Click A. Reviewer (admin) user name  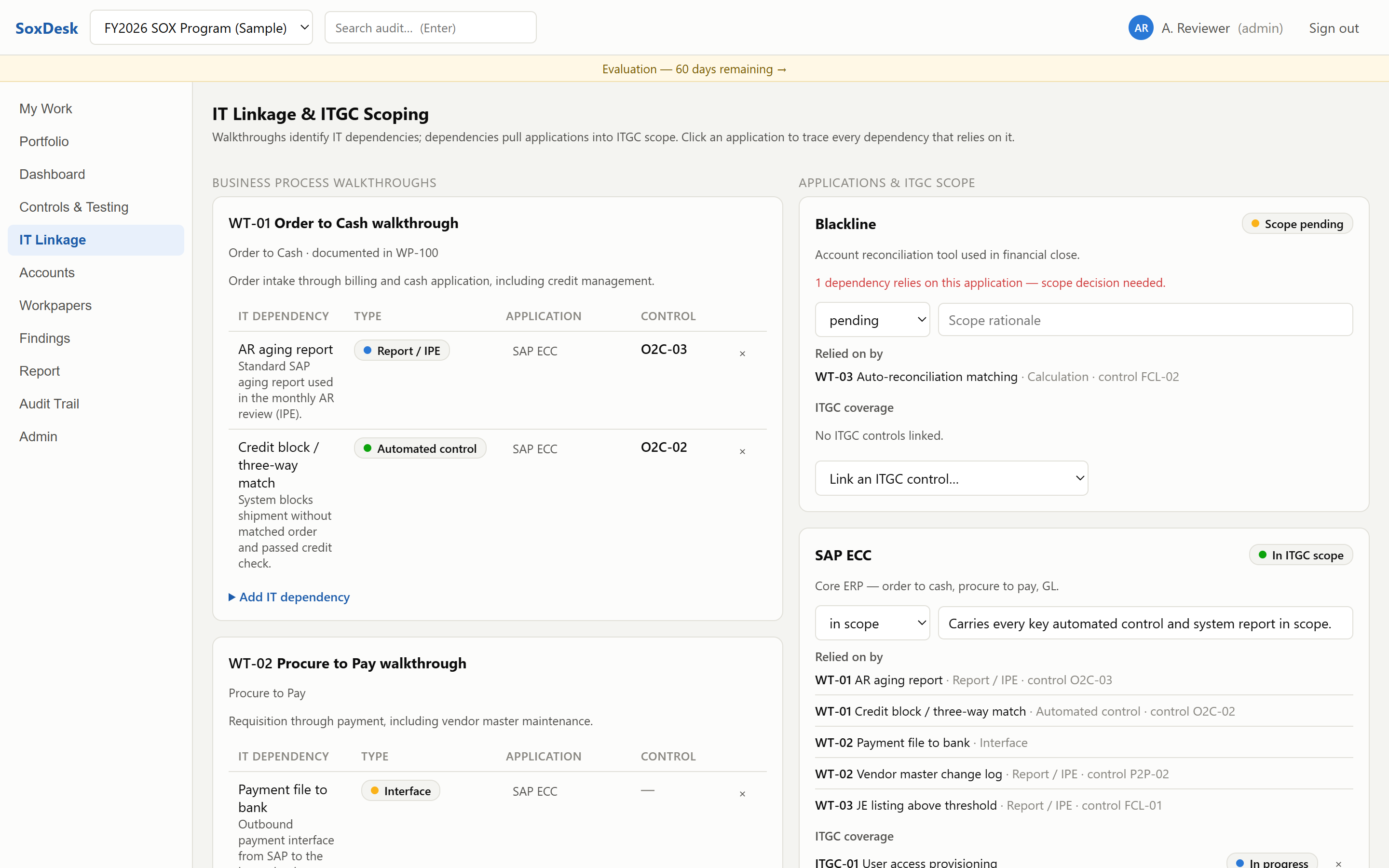click(x=1222, y=28)
